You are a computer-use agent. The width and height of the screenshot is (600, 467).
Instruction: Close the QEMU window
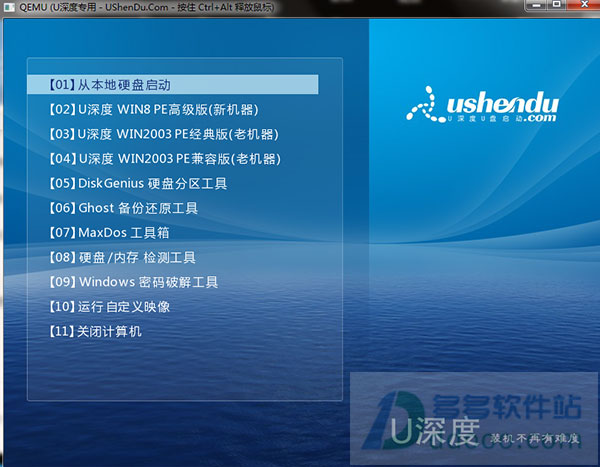click(x=584, y=5)
